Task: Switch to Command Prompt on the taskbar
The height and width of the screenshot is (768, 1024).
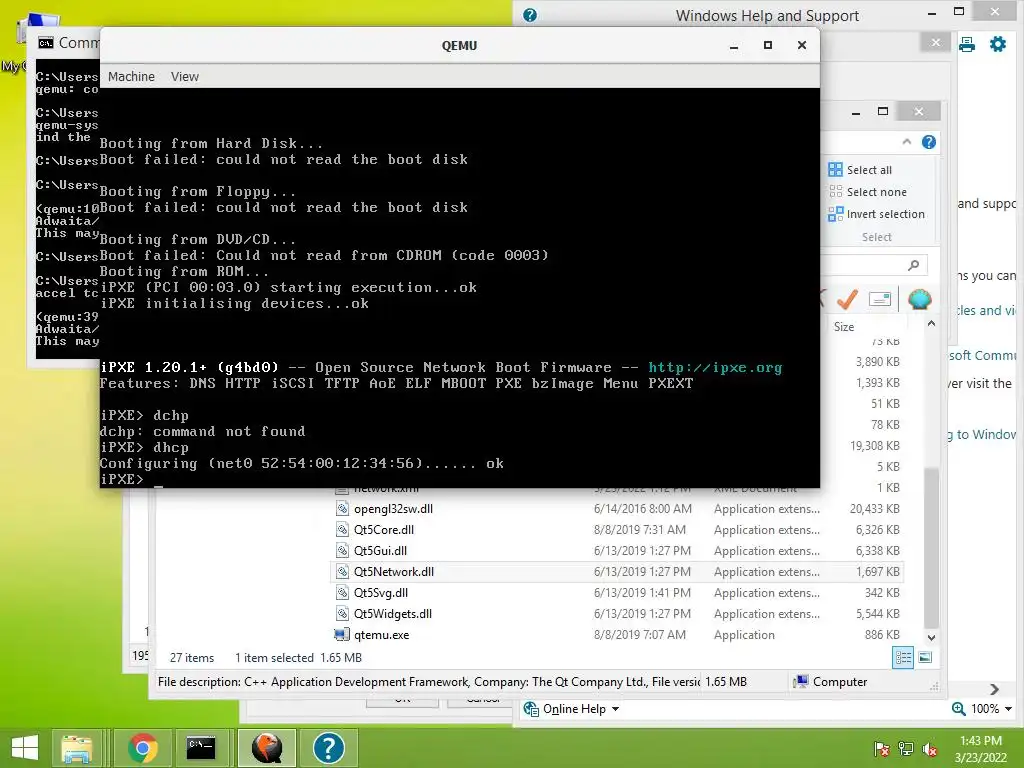Action: (x=200, y=747)
